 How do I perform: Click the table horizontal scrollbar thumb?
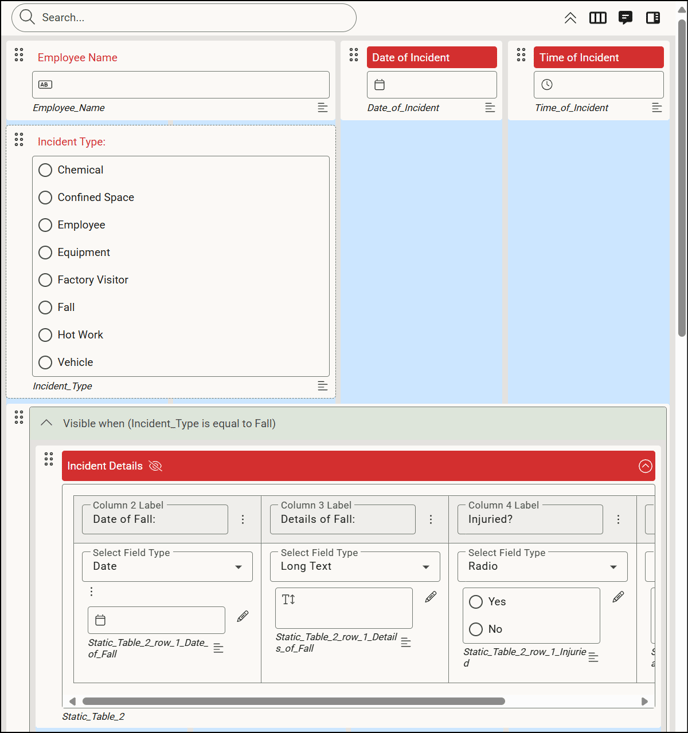[x=294, y=701]
